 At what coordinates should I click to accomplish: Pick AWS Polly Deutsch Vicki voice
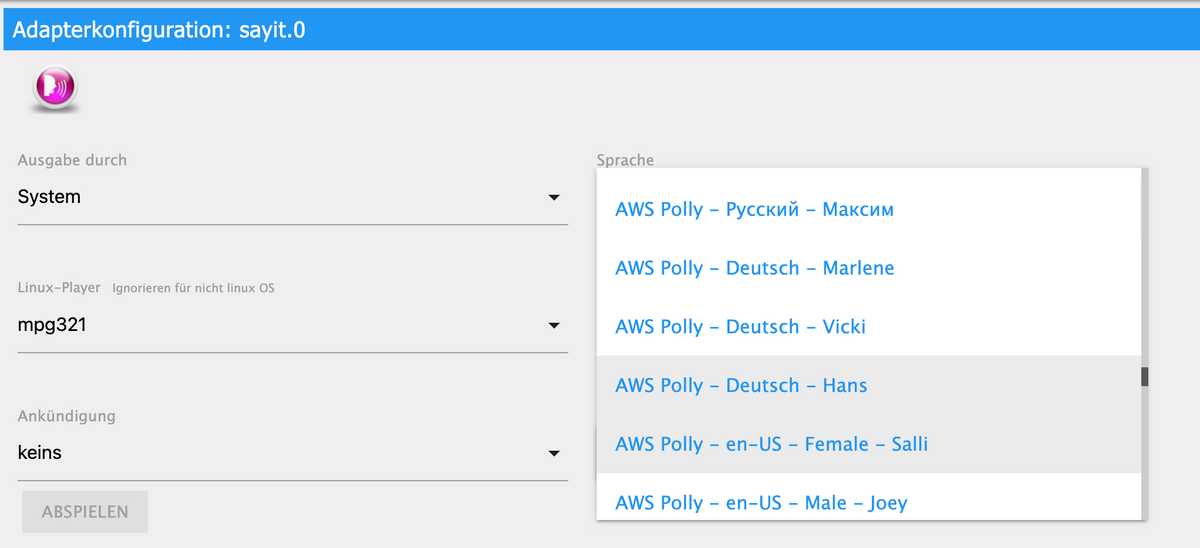740,327
